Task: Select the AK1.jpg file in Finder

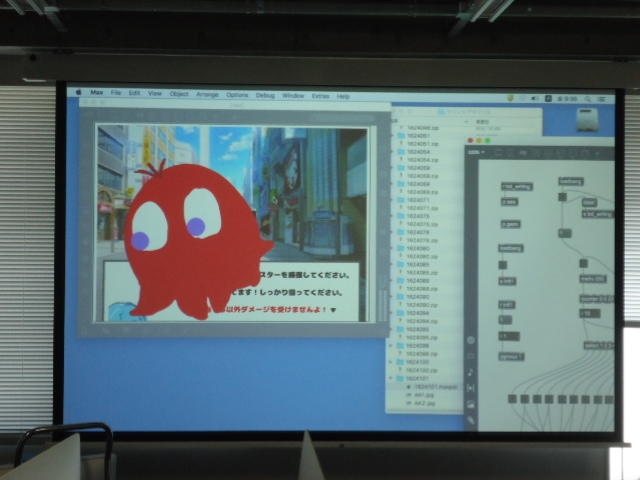Action: point(420,395)
